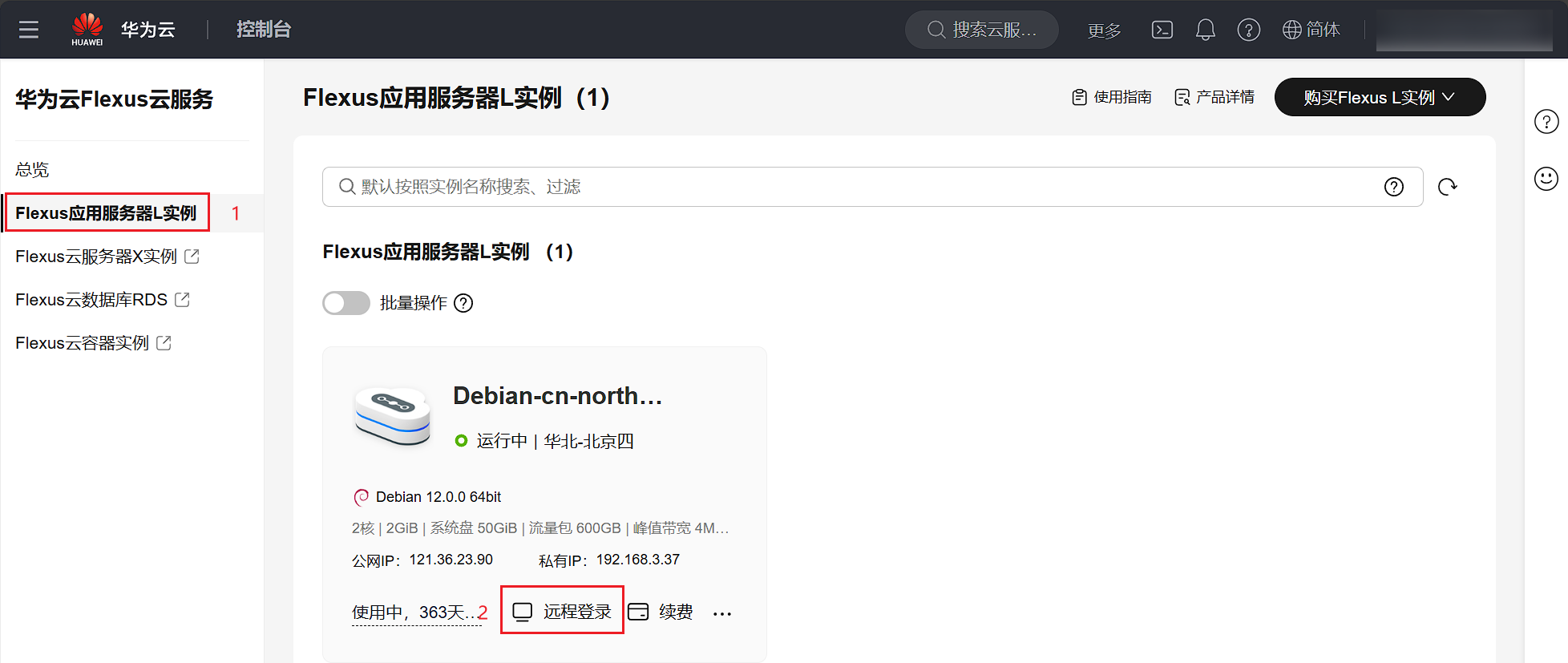Open the 更多 menu in top bar
This screenshot has height=663, width=1568.
coord(1104,30)
